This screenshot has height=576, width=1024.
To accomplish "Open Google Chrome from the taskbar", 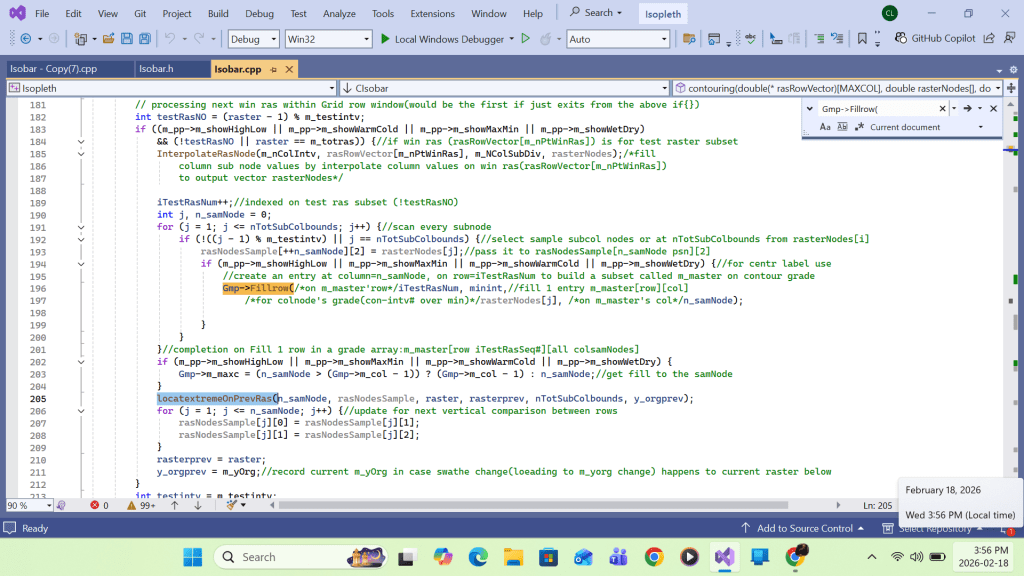I will (654, 557).
